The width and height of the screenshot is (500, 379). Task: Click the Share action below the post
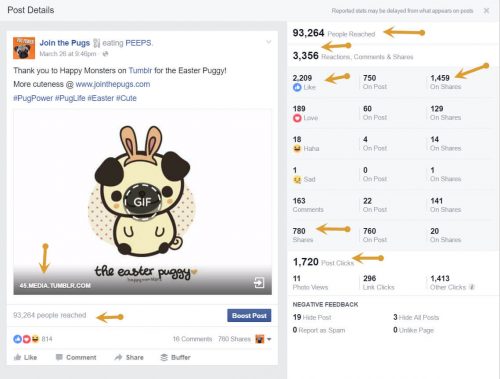[129, 357]
